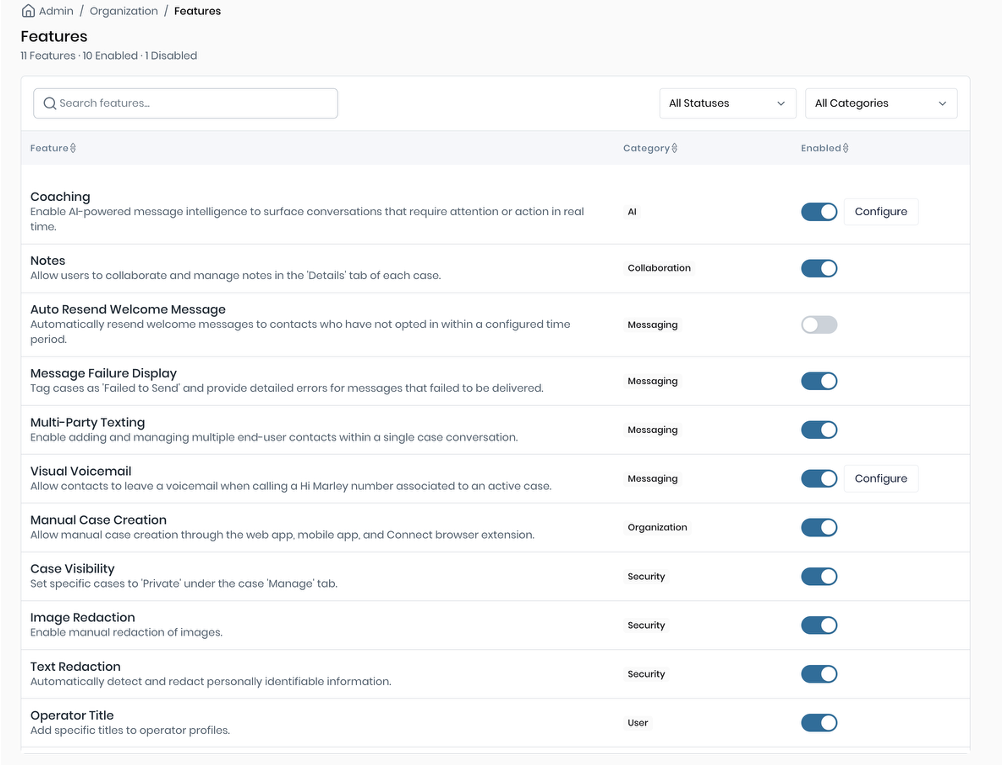Switch off Image Redaction toggle
The height and width of the screenshot is (766, 1002).
819,625
